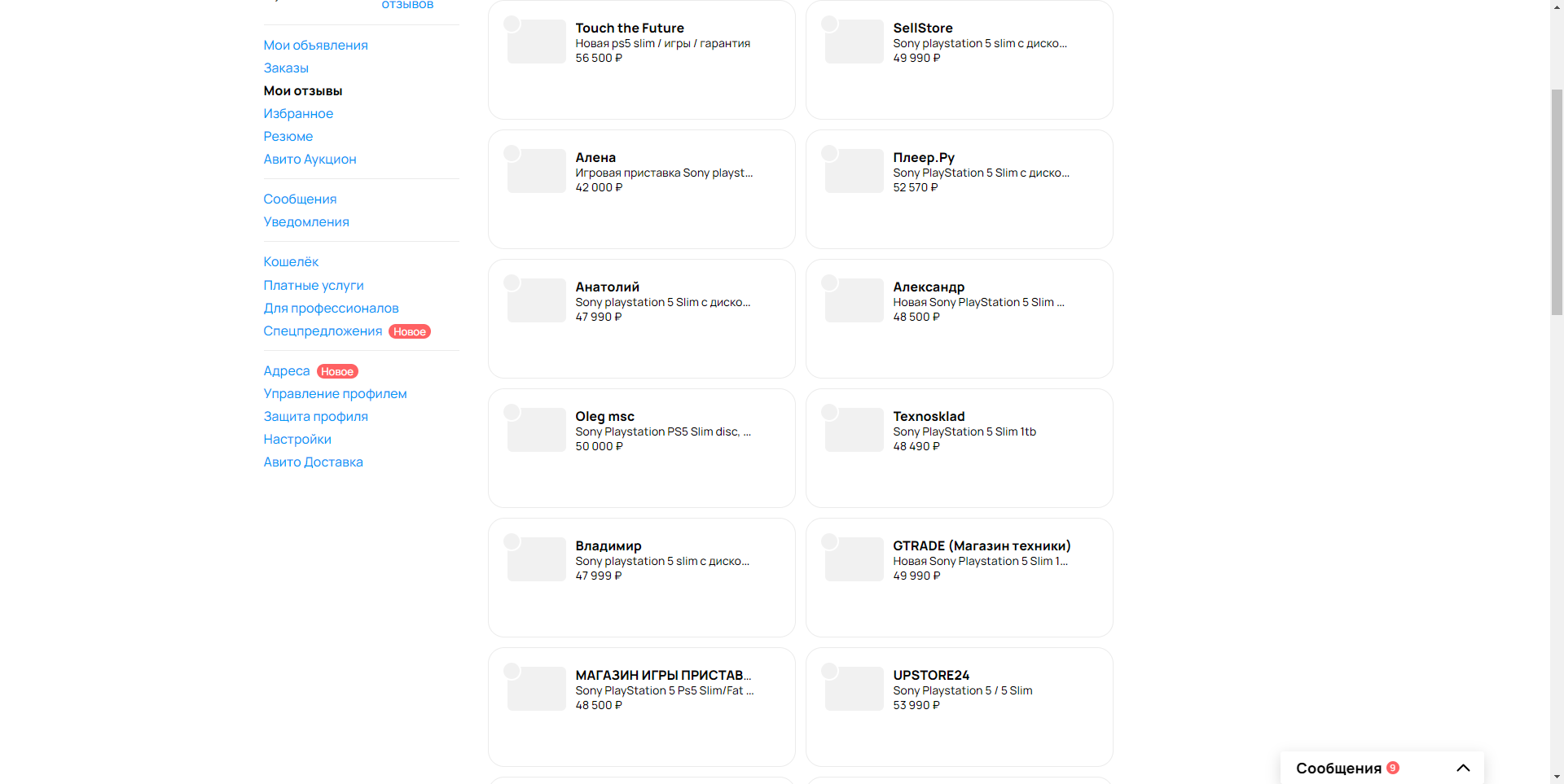Open Для профессионалов link
This screenshot has width=1564, height=784.
331,308
